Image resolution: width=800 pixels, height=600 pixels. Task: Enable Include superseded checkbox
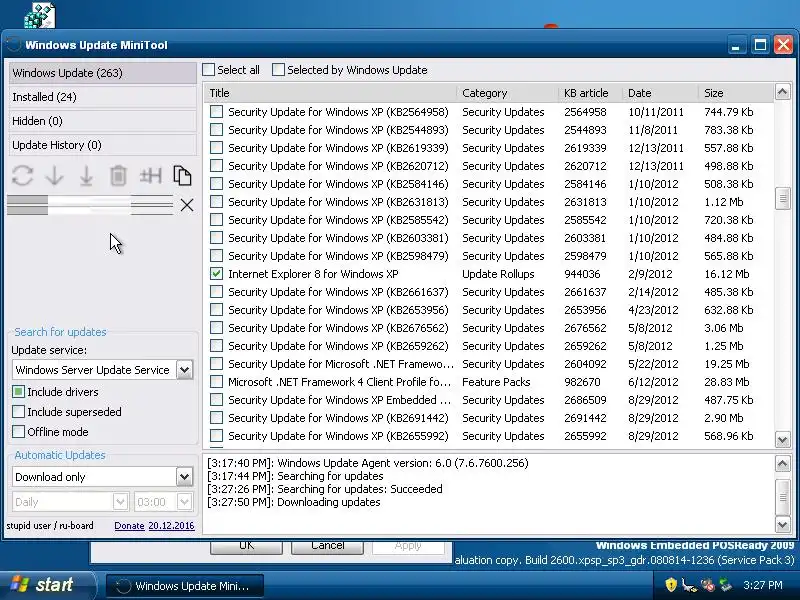(x=18, y=412)
